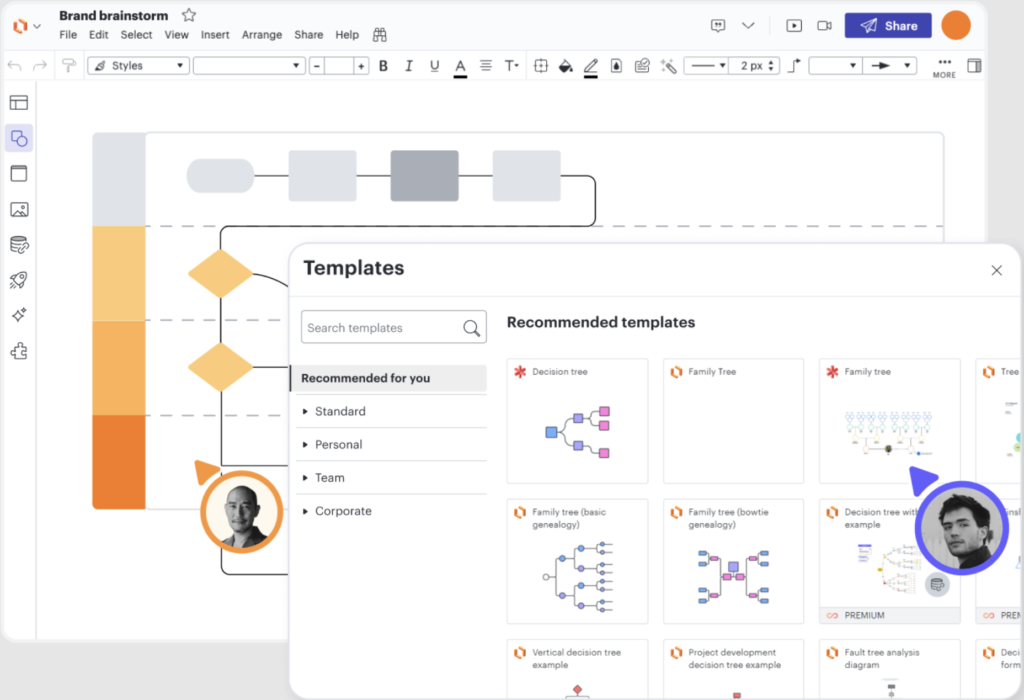The image size is (1024, 700).
Task: Decrease font size with minus button
Action: [317, 66]
